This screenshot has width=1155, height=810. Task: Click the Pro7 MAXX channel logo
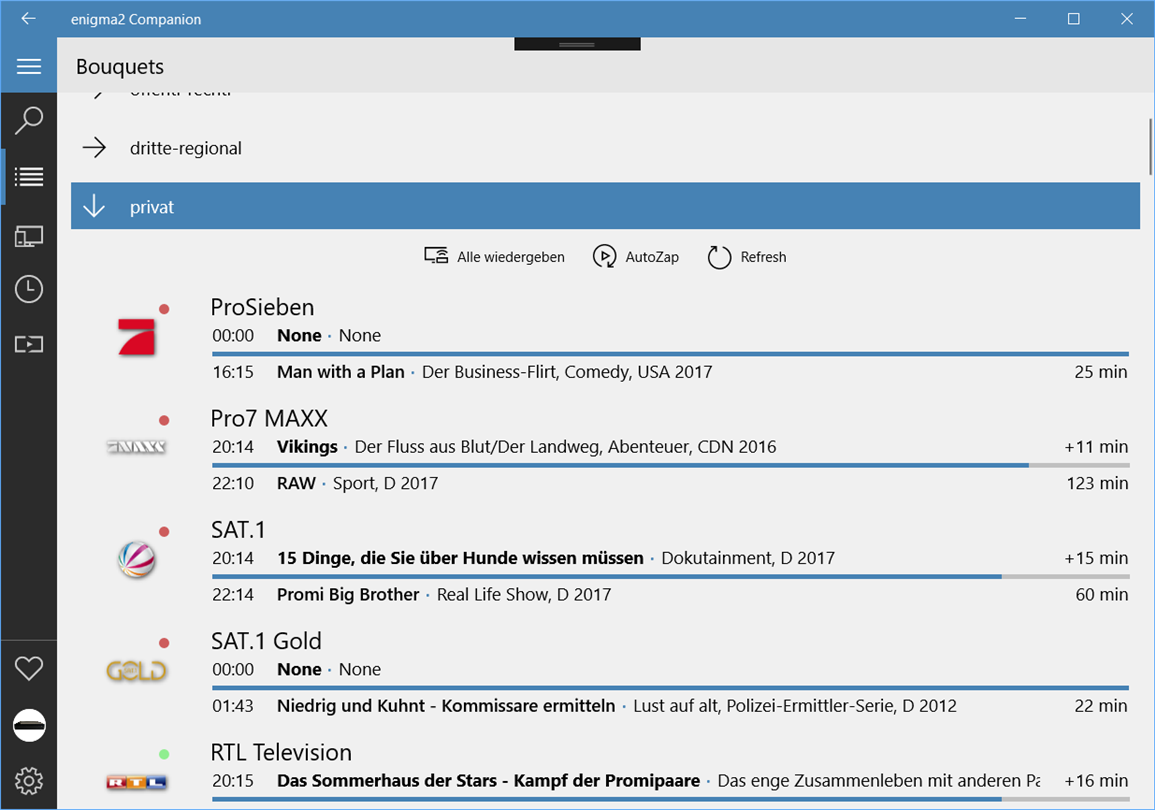(x=136, y=446)
